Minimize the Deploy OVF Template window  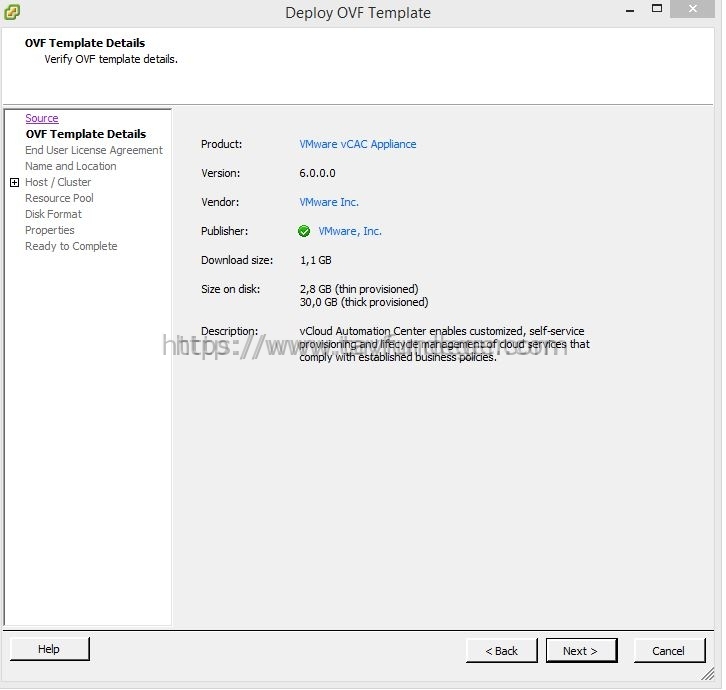click(630, 10)
